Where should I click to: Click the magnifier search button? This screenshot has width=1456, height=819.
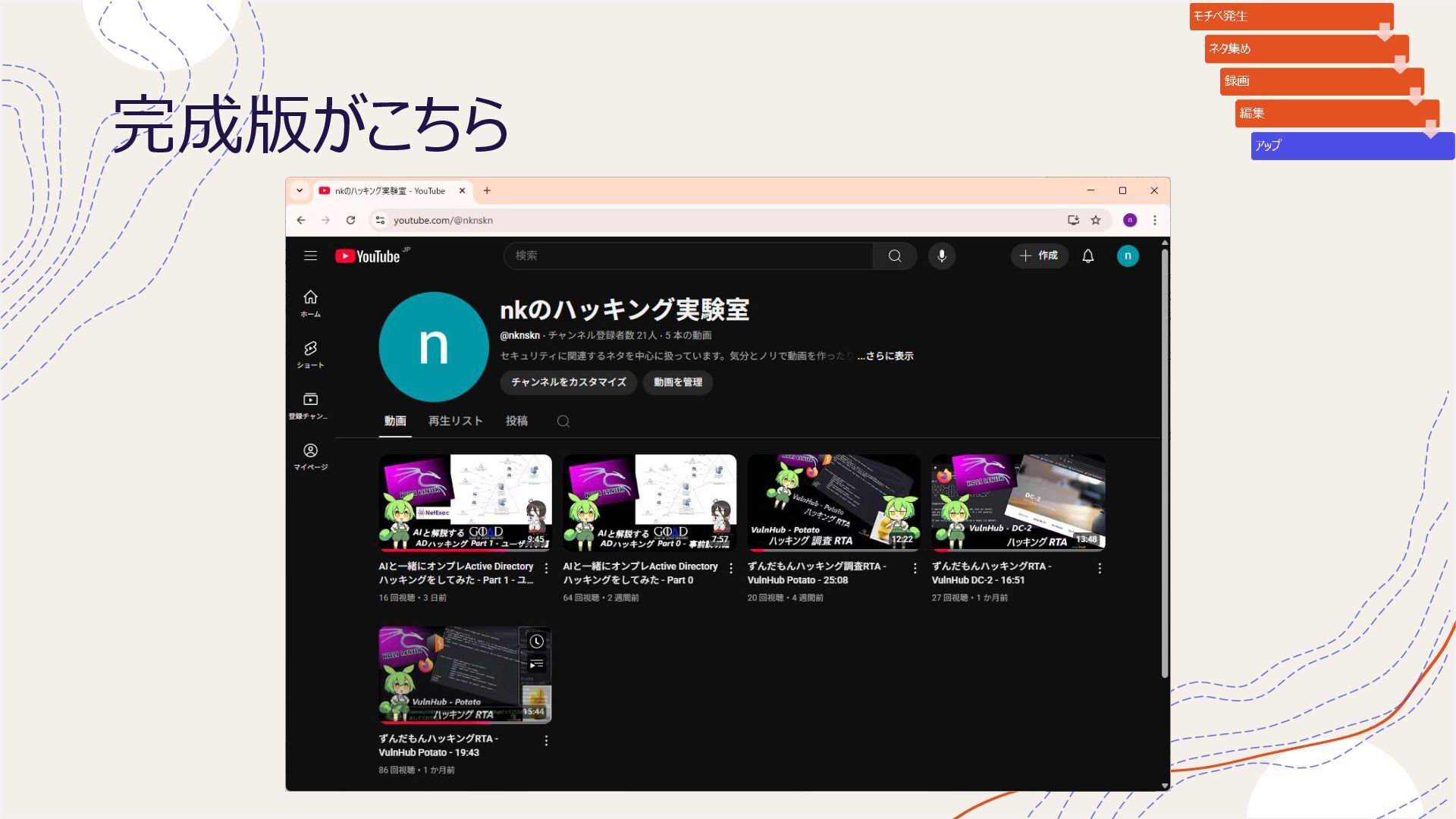(895, 256)
